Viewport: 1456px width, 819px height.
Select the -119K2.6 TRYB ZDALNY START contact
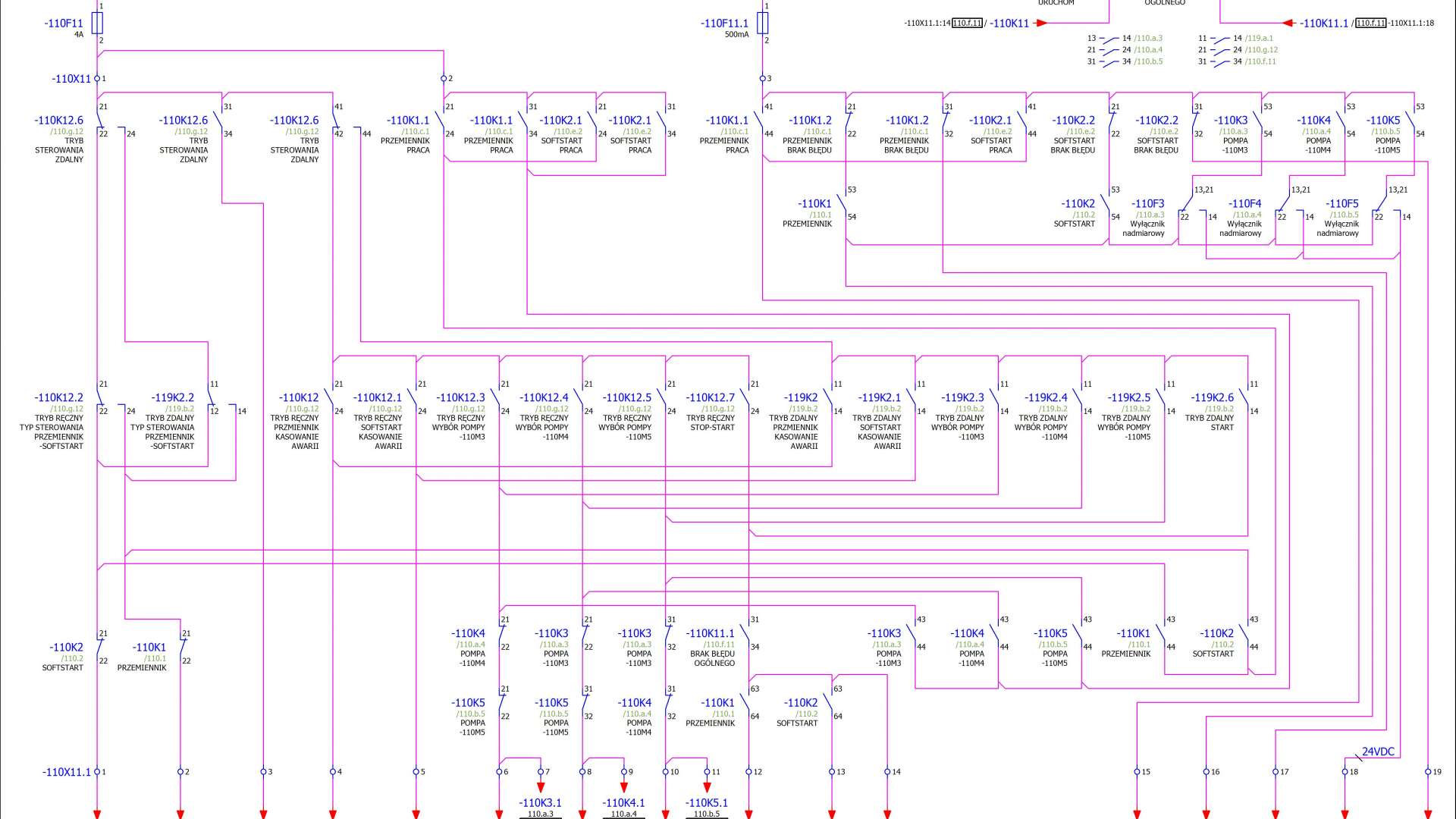pos(1244,397)
